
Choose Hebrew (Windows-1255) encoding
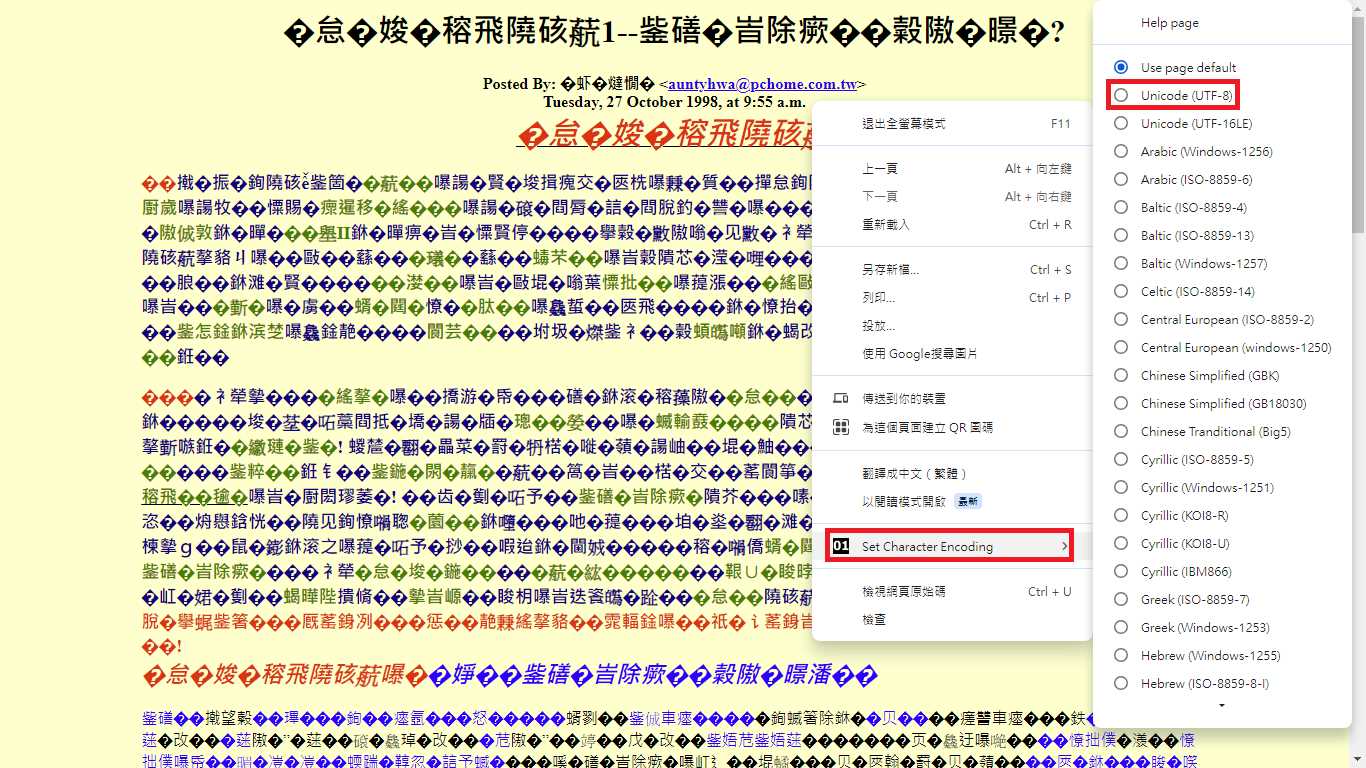[x=1121, y=655]
